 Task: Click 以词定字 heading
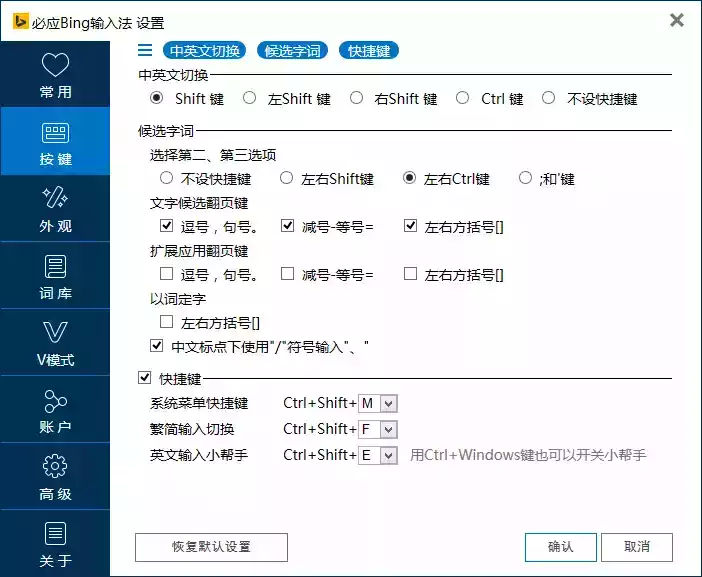click(178, 299)
